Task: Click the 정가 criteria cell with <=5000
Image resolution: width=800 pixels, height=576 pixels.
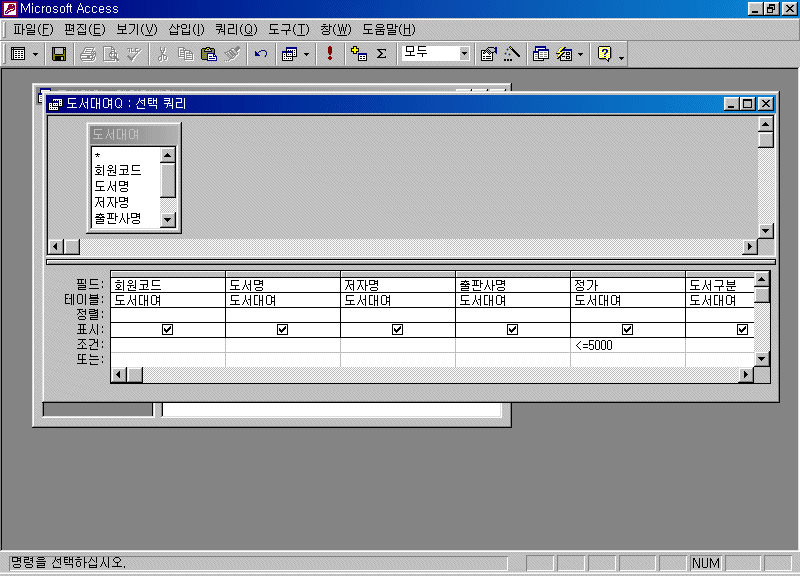Action: tap(627, 345)
